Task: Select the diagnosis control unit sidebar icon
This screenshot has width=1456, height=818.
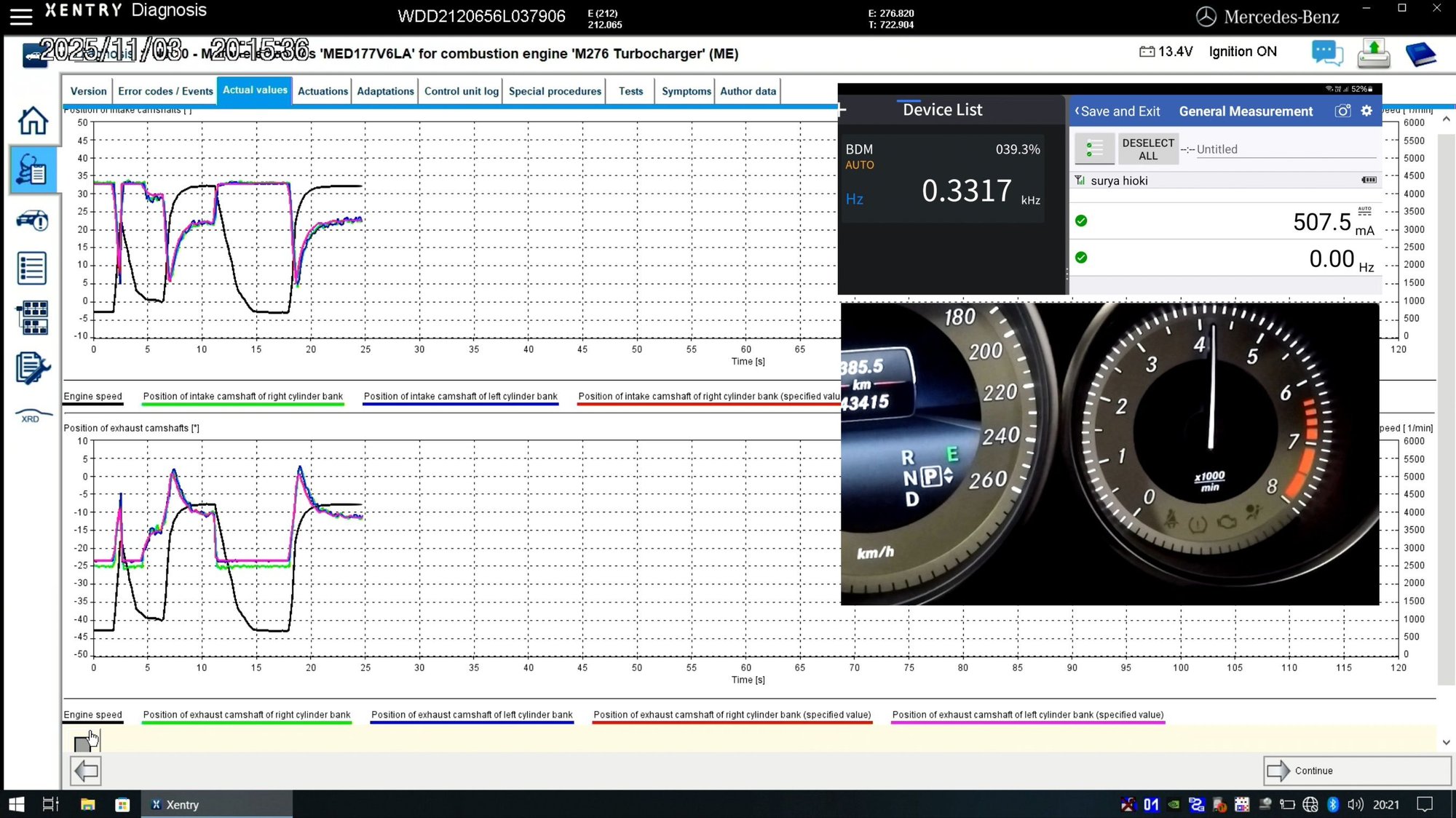Action: pyautogui.click(x=32, y=170)
